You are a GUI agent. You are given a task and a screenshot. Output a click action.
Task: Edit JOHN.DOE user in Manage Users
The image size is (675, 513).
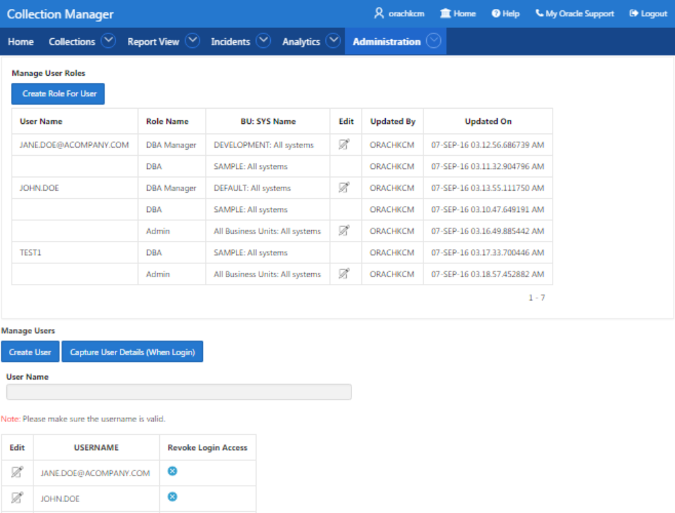coord(17,498)
